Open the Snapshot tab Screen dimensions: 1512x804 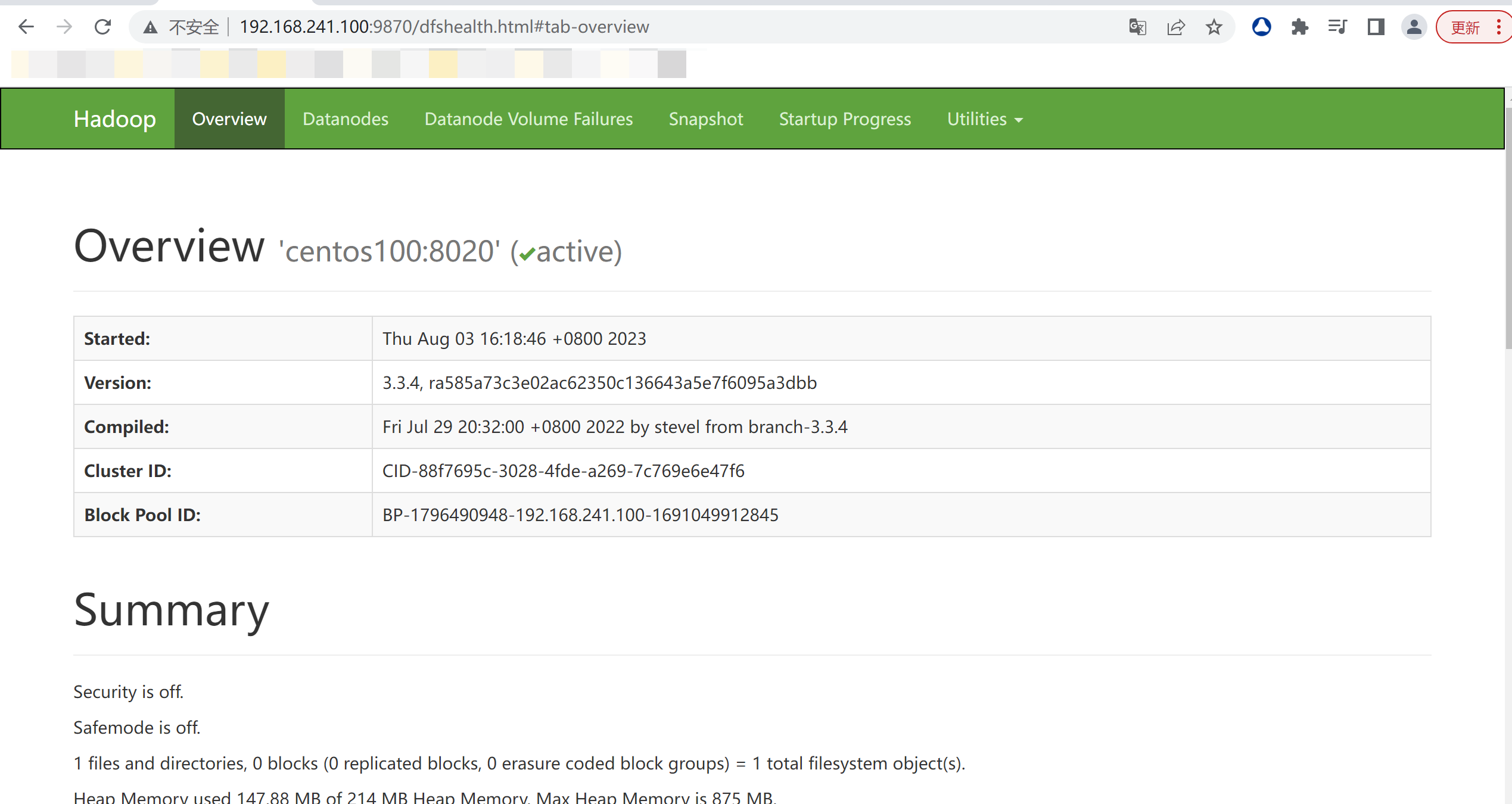(x=706, y=119)
